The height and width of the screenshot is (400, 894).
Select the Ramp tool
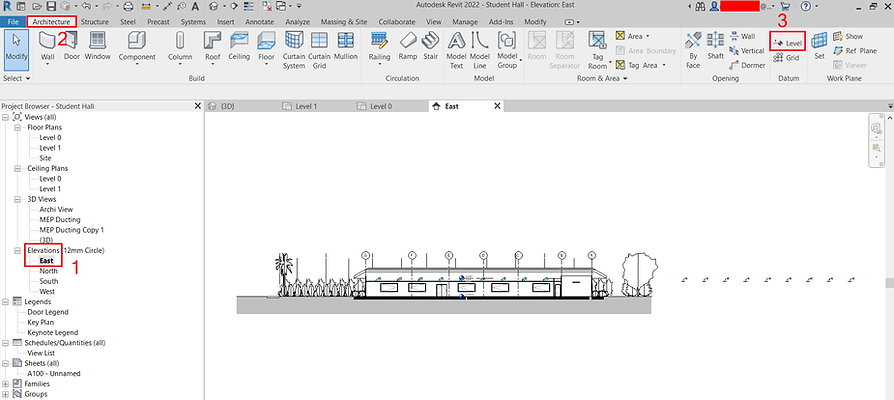(x=408, y=46)
